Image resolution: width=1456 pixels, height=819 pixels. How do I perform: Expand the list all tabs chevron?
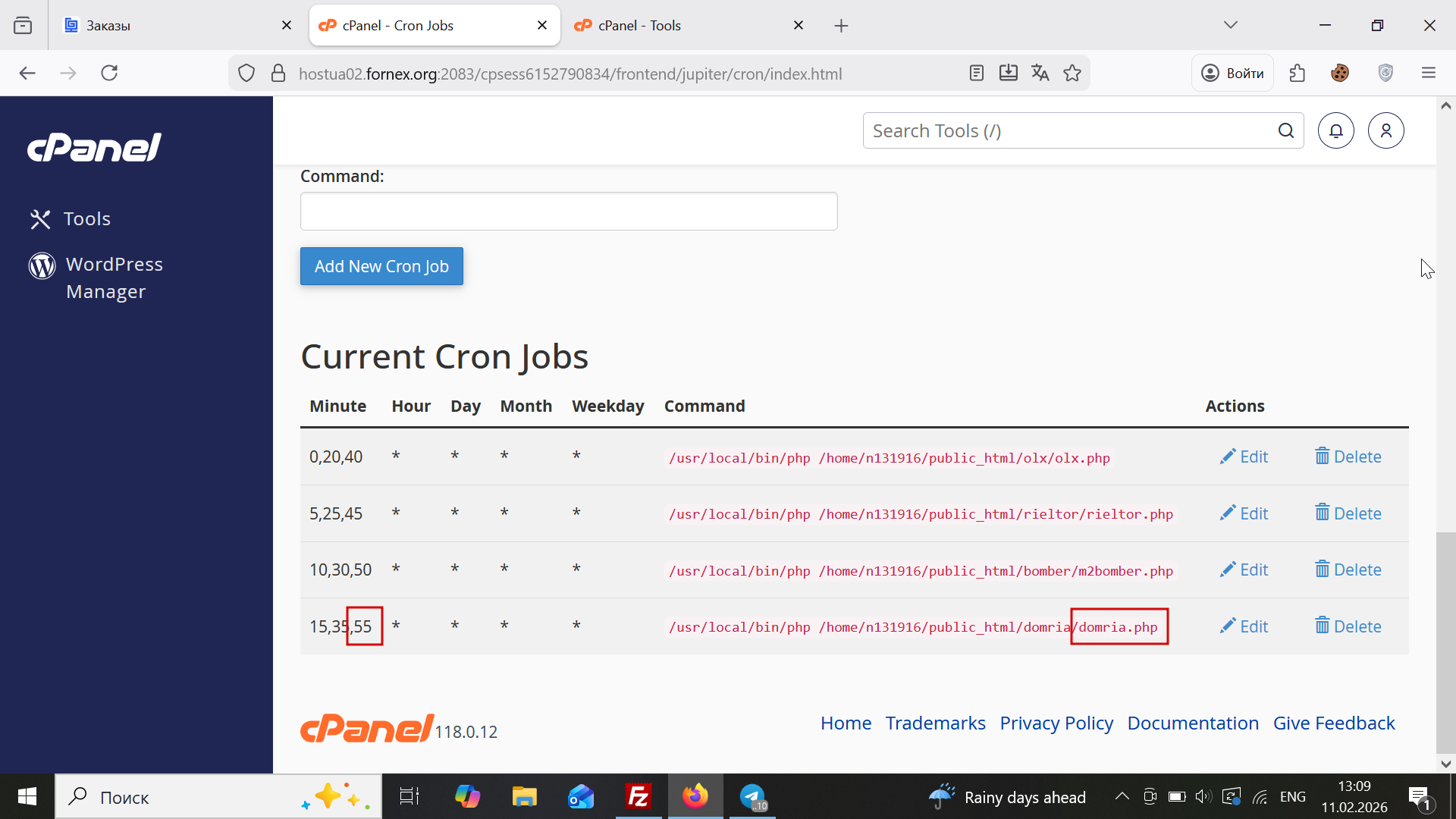[x=1230, y=25]
